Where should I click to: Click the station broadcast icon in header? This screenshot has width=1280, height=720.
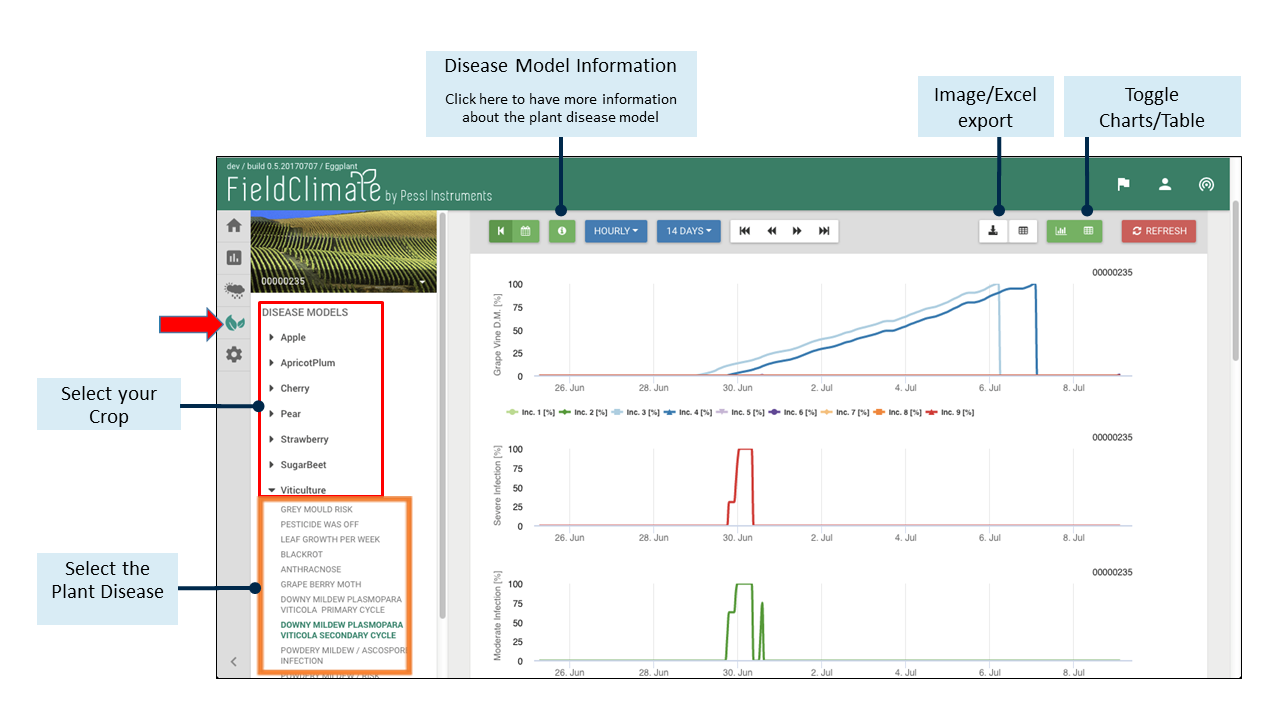1206,184
